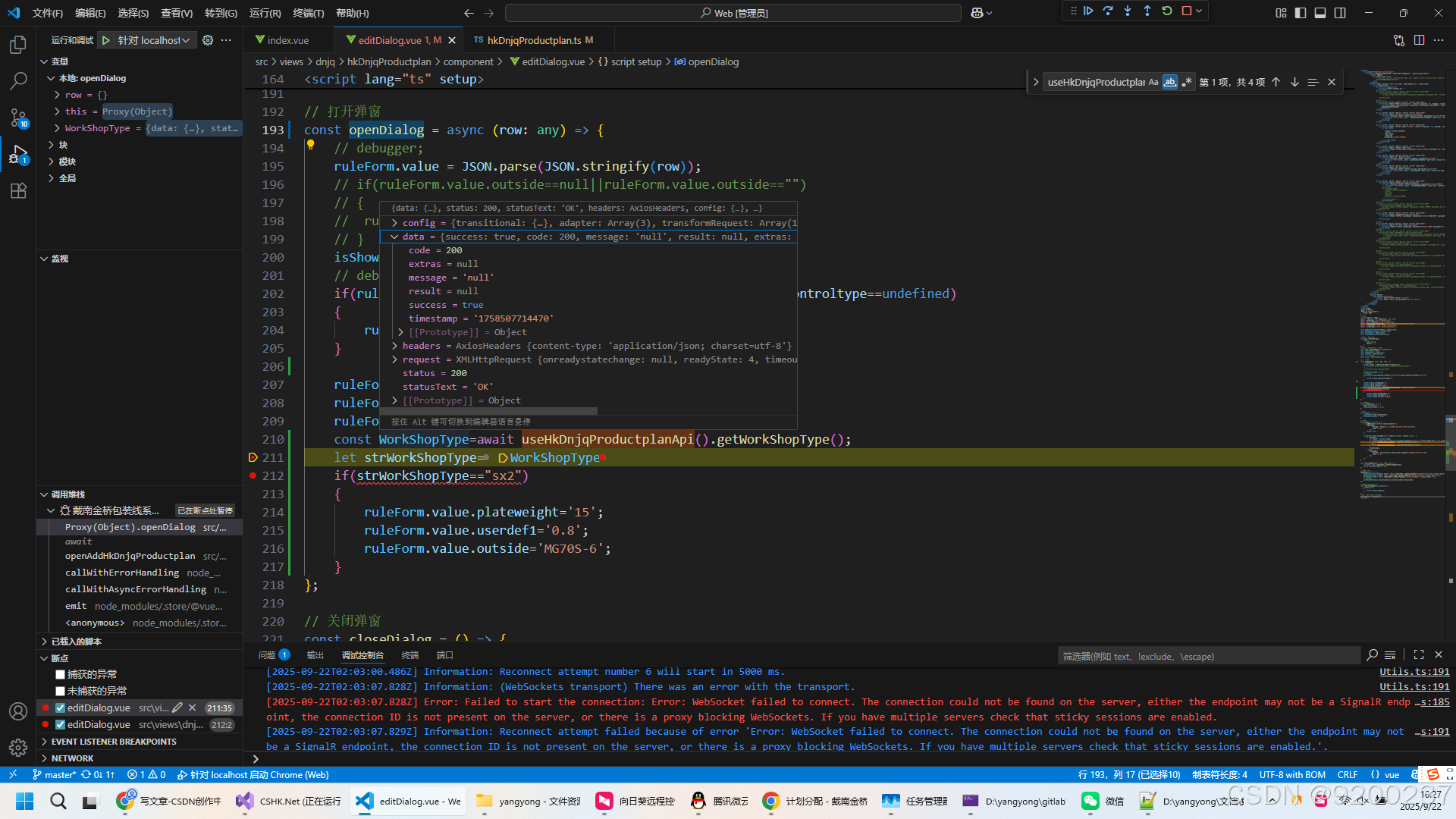Open the Explorer view icon

(18, 45)
